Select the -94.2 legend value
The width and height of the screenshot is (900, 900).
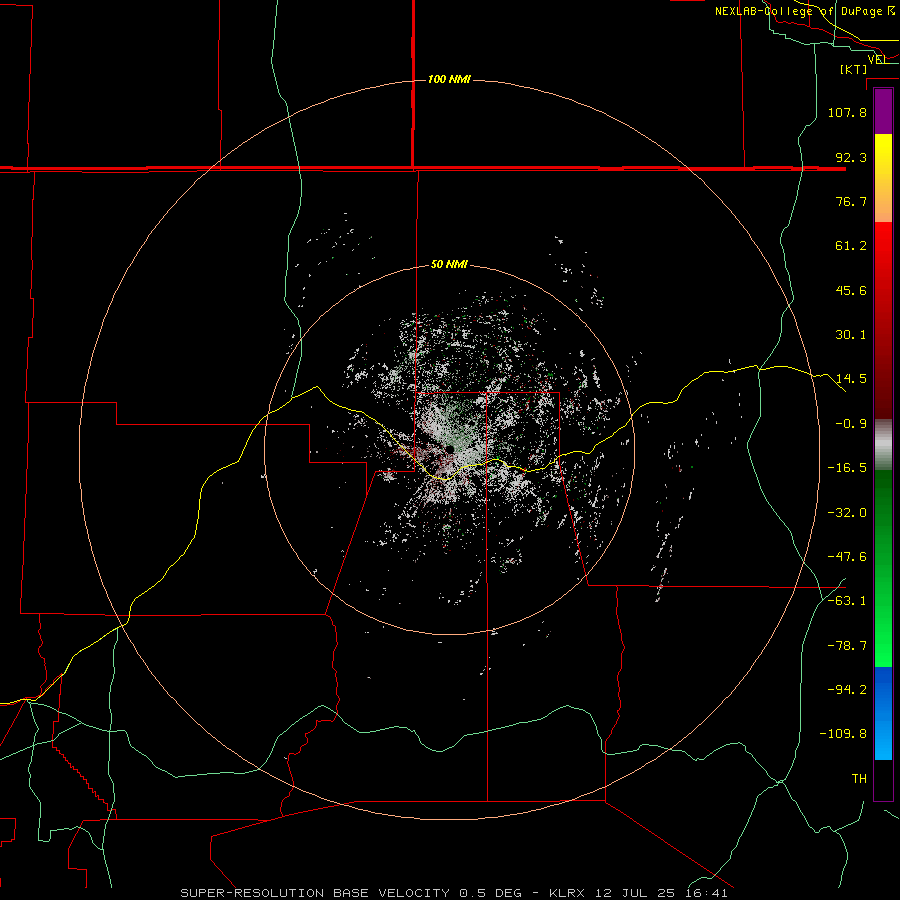tap(847, 690)
